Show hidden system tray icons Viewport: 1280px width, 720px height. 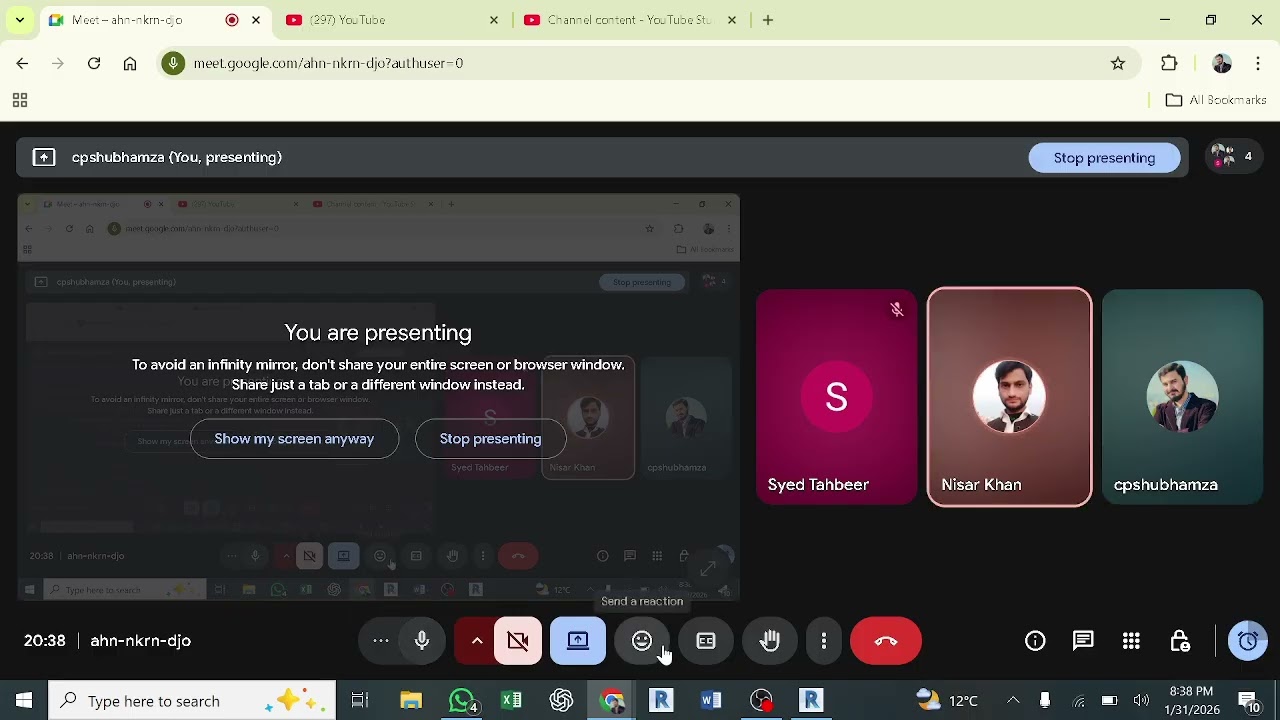pyautogui.click(x=1013, y=701)
